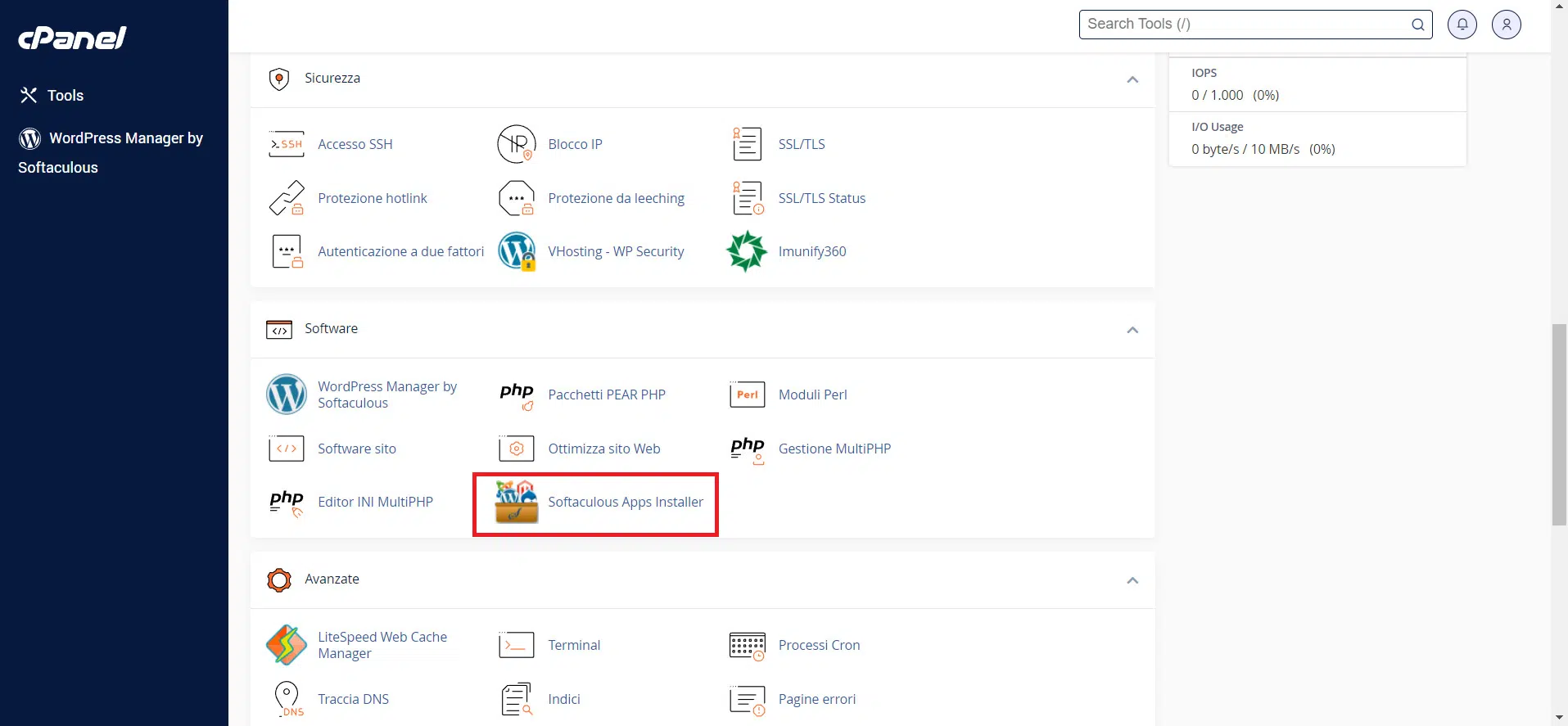Click the Processi Cron icon
The height and width of the screenshot is (726, 1568).
[748, 646]
